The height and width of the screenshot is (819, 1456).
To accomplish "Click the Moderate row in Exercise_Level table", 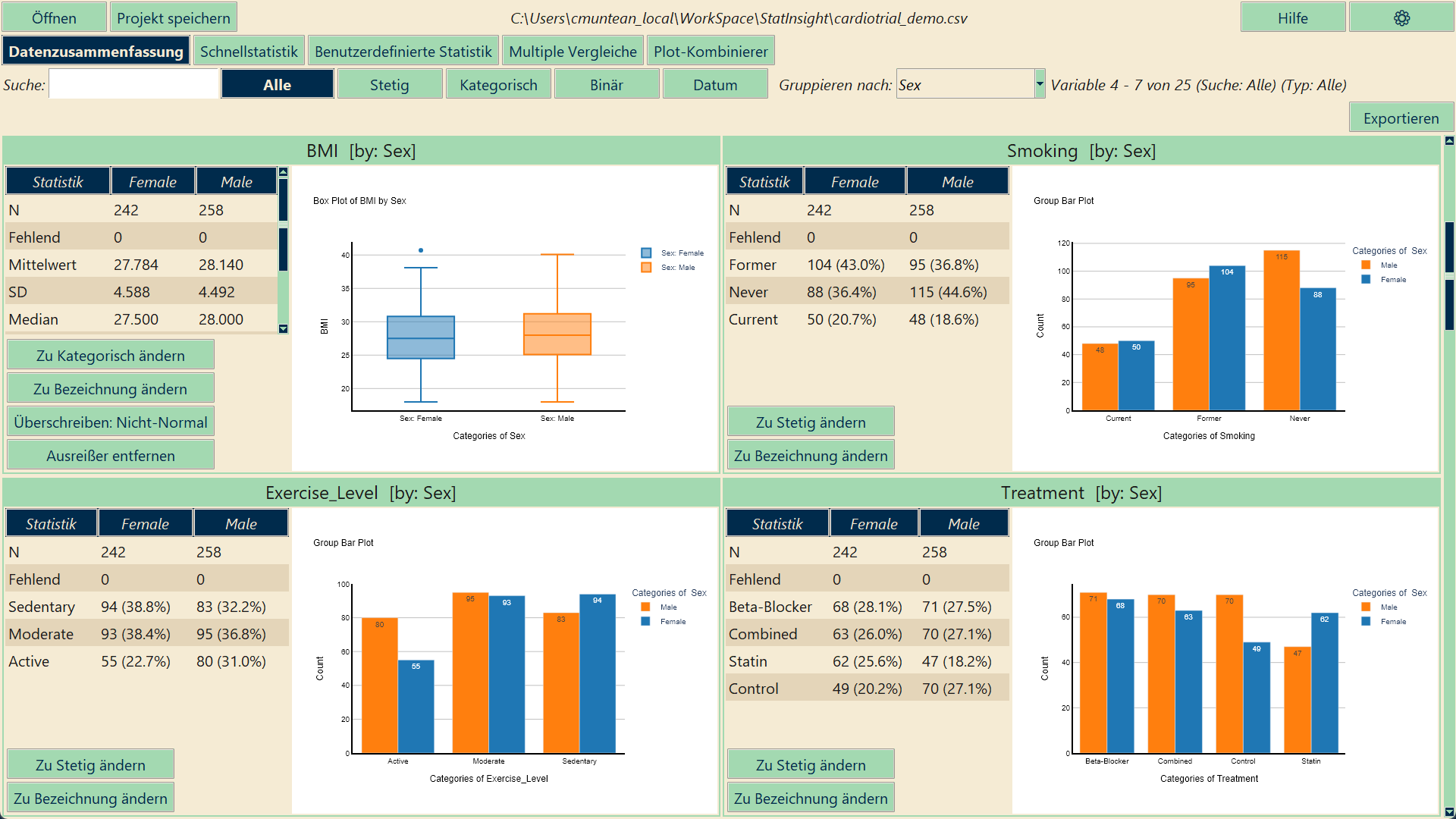I will click(x=147, y=634).
